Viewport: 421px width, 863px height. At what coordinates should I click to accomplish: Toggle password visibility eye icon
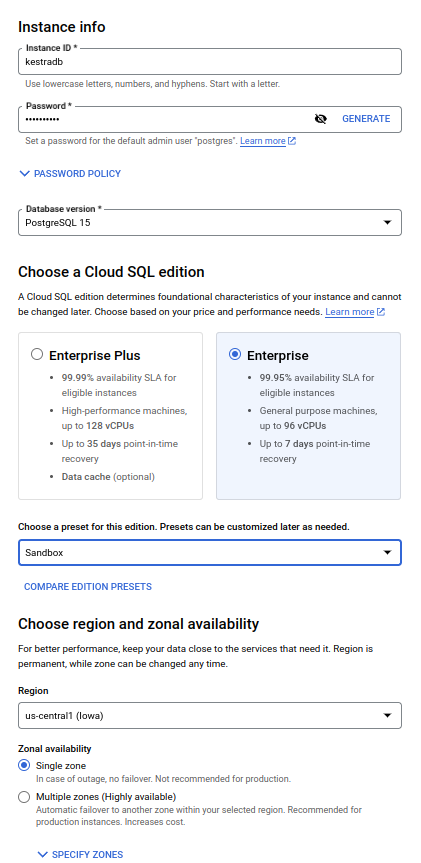coord(320,119)
